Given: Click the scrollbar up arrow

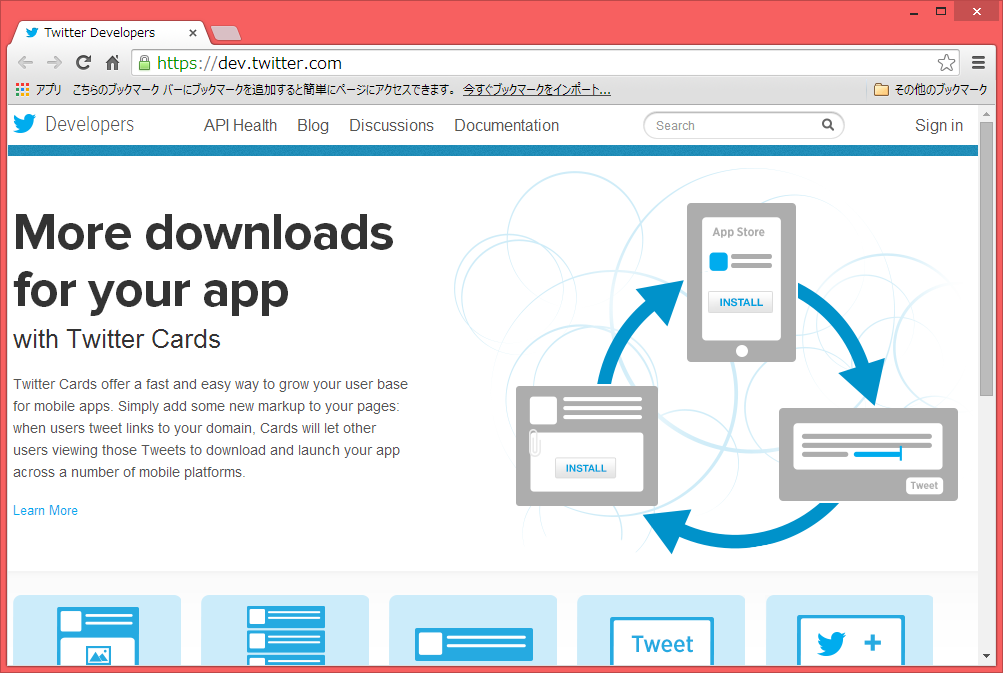Looking at the screenshot, I should [986, 113].
